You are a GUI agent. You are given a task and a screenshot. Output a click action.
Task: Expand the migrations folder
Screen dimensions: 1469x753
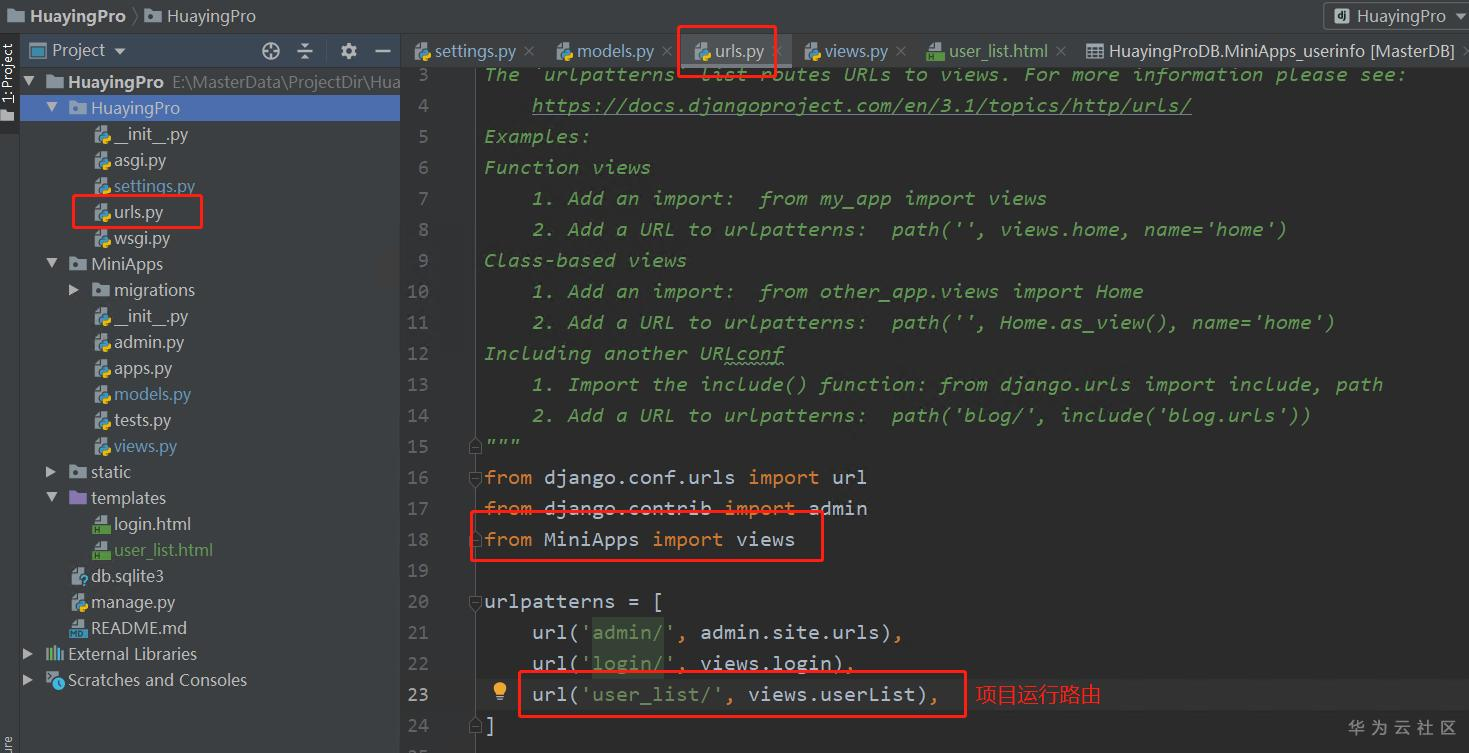tap(74, 290)
